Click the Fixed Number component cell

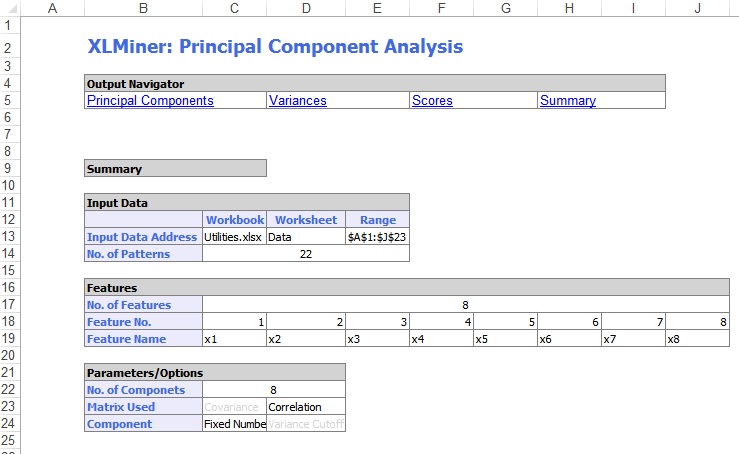coord(234,424)
